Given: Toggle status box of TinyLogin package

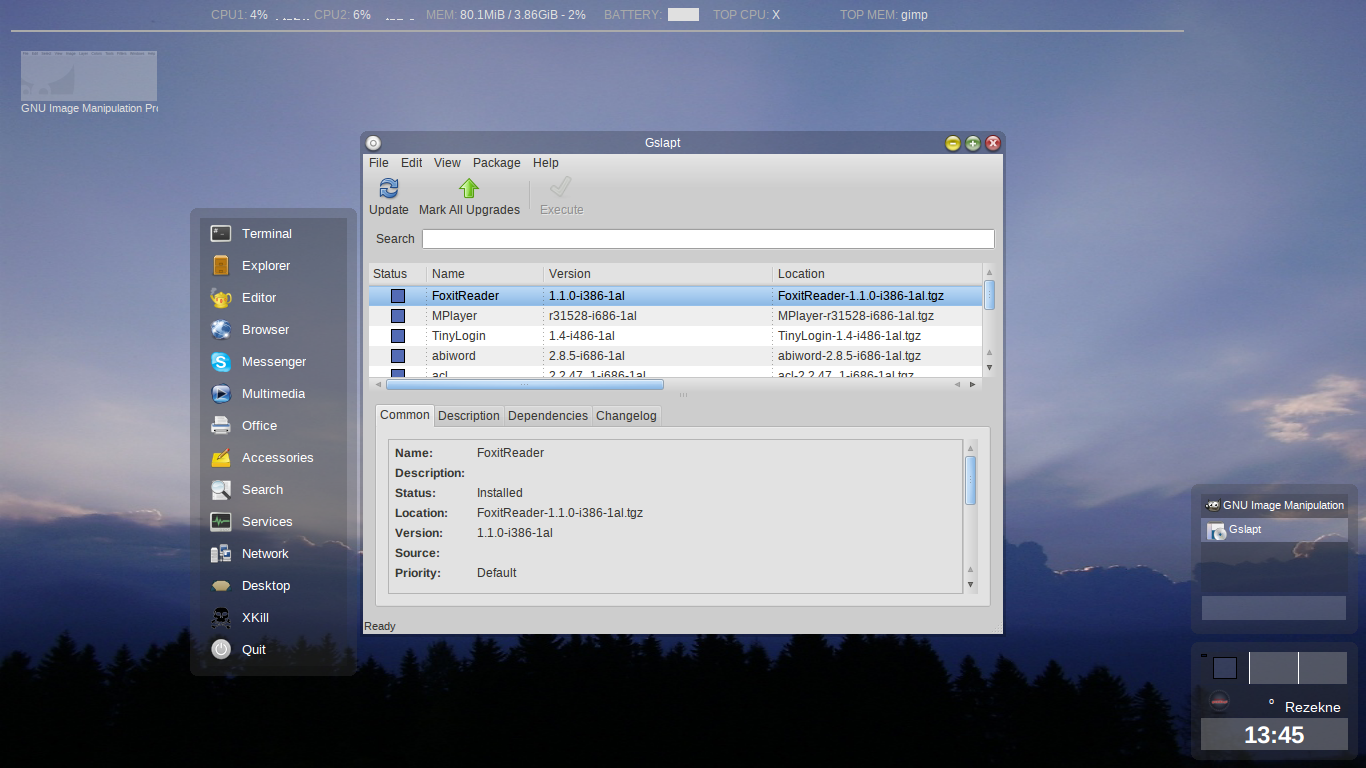Looking at the screenshot, I should click(x=398, y=336).
